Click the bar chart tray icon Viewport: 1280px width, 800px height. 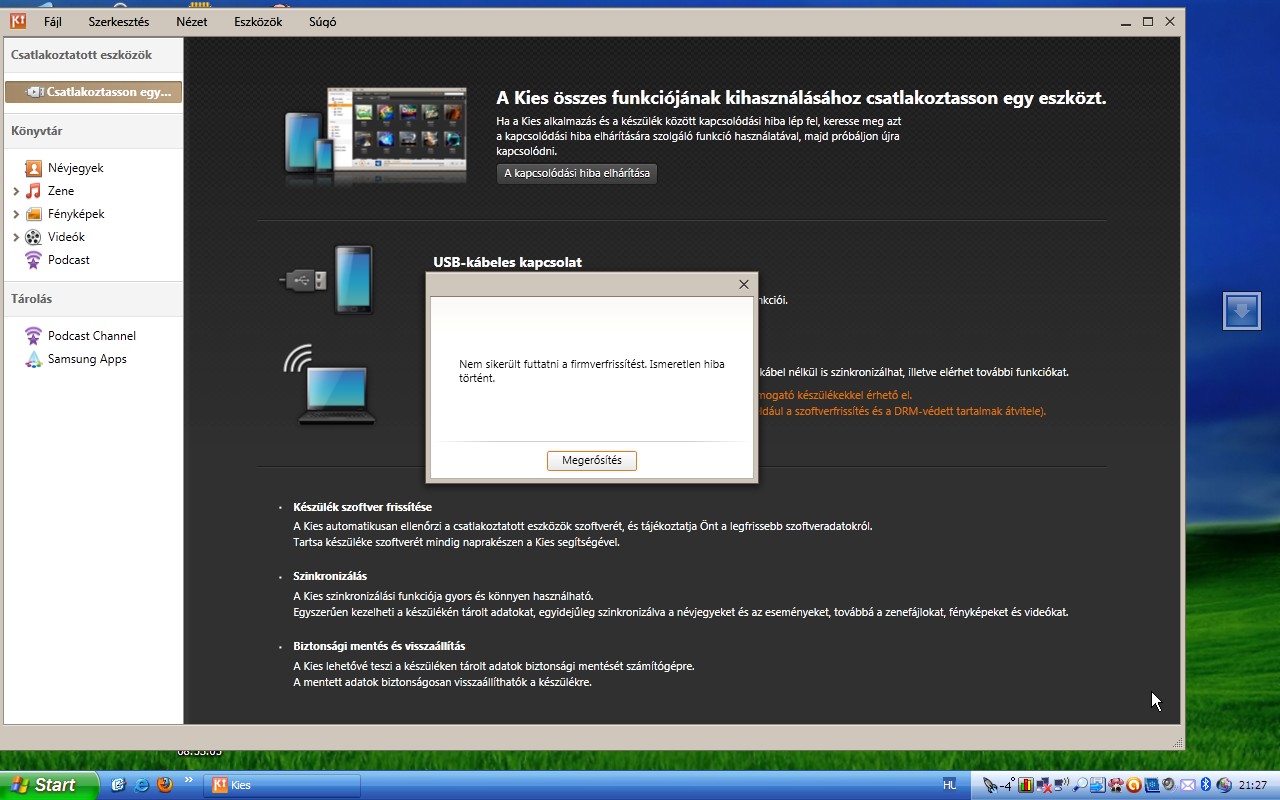1025,785
